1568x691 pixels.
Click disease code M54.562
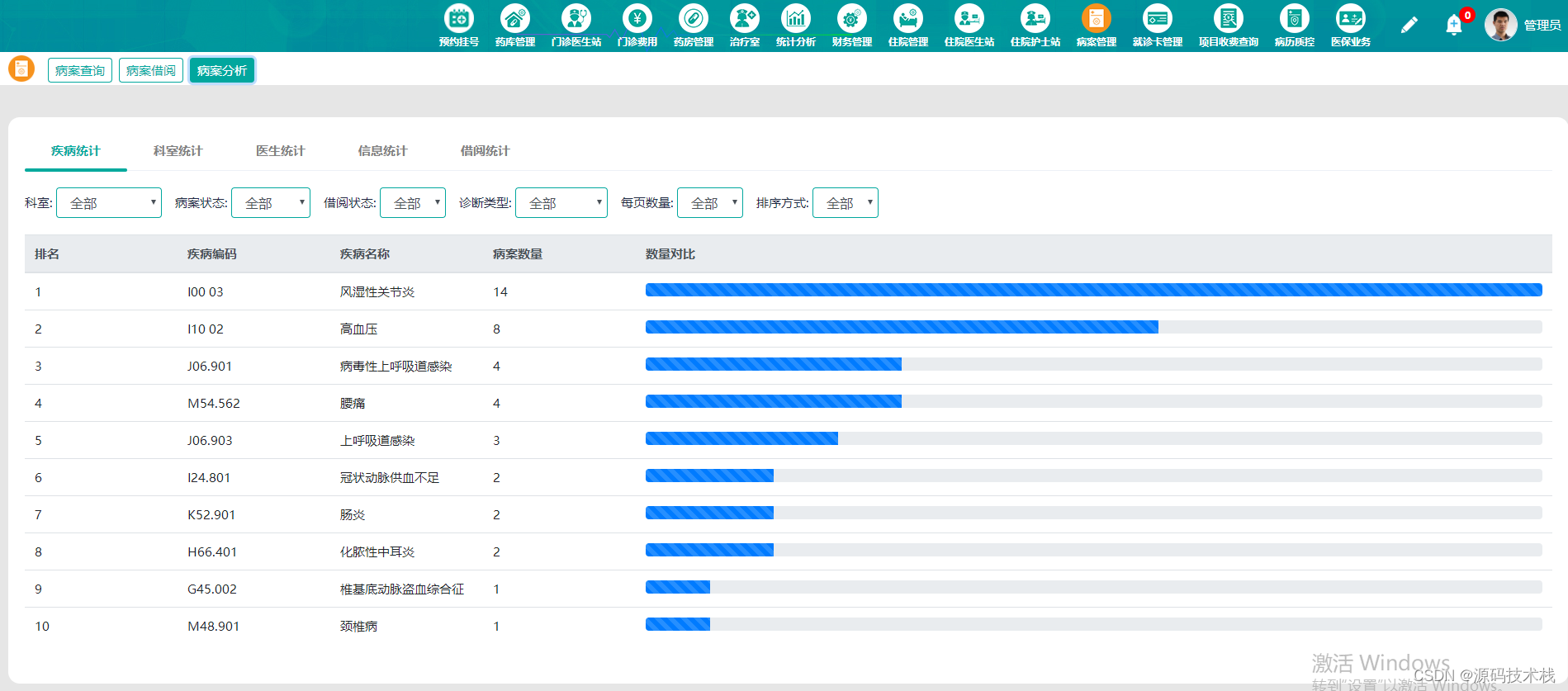click(214, 404)
